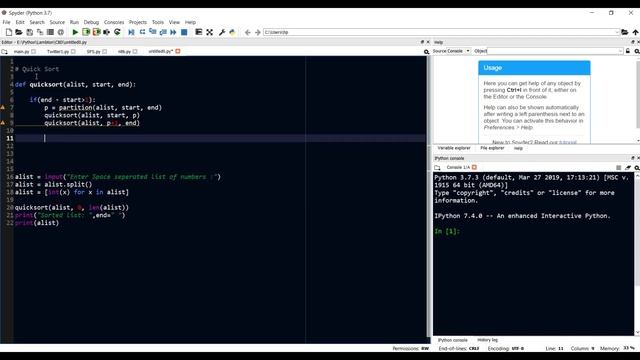Open file using folder toolbar icon
640x360 pixels.
pyautogui.click(x=19, y=32)
